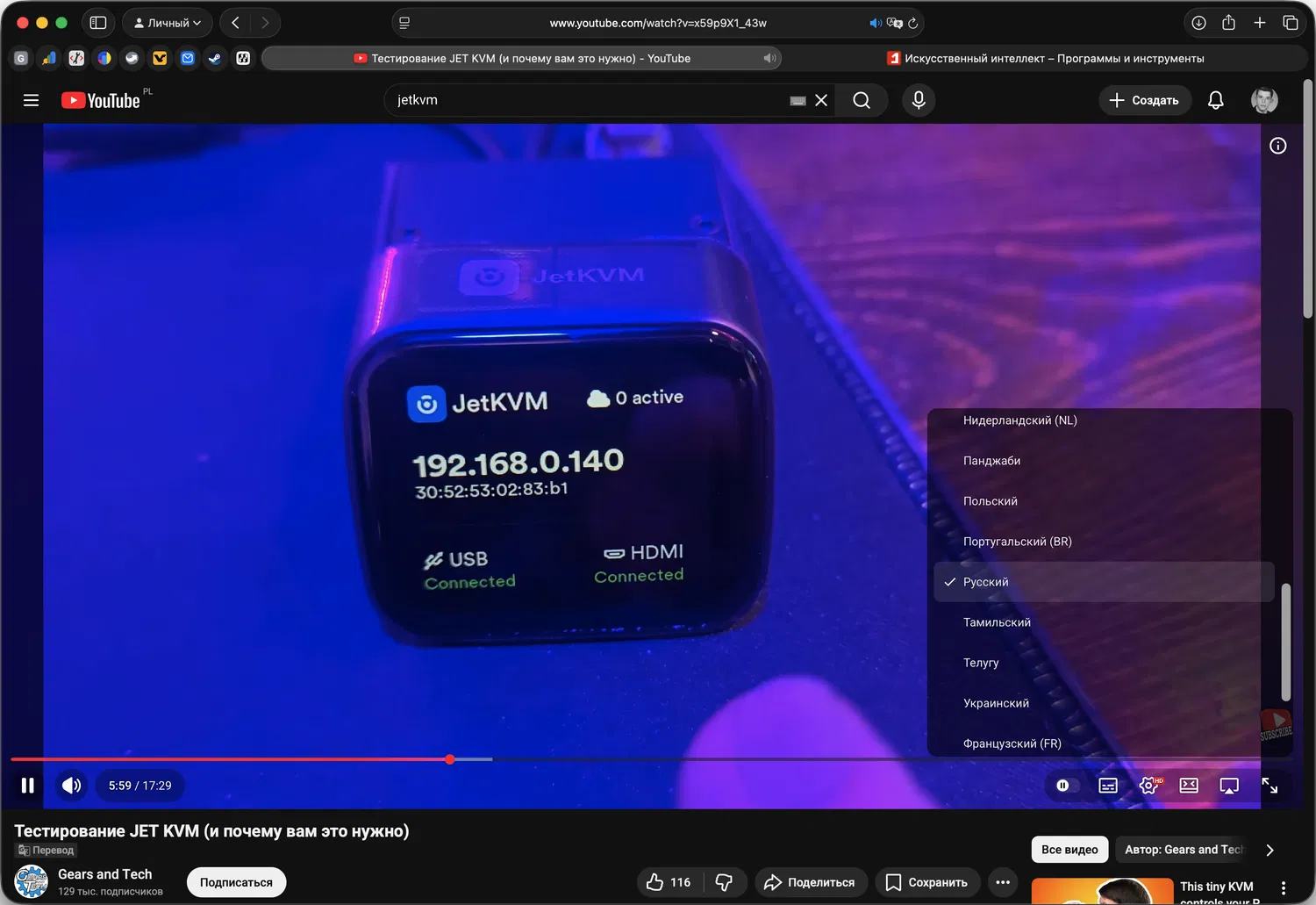
Task: Show video info card icon
Action: coord(1278,146)
